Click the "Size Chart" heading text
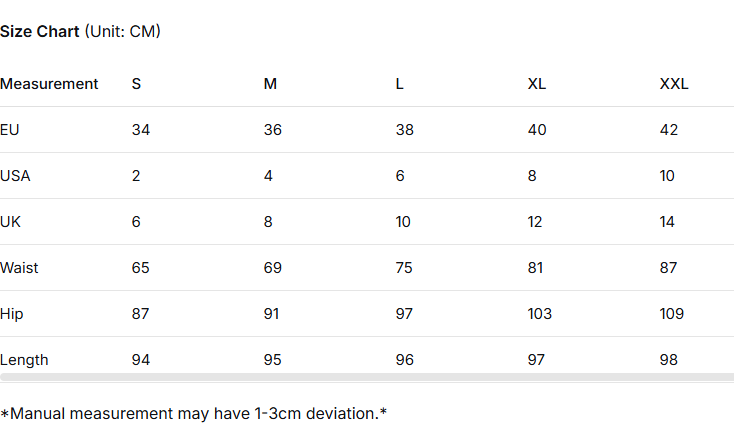The width and height of the screenshot is (734, 435). pos(40,31)
